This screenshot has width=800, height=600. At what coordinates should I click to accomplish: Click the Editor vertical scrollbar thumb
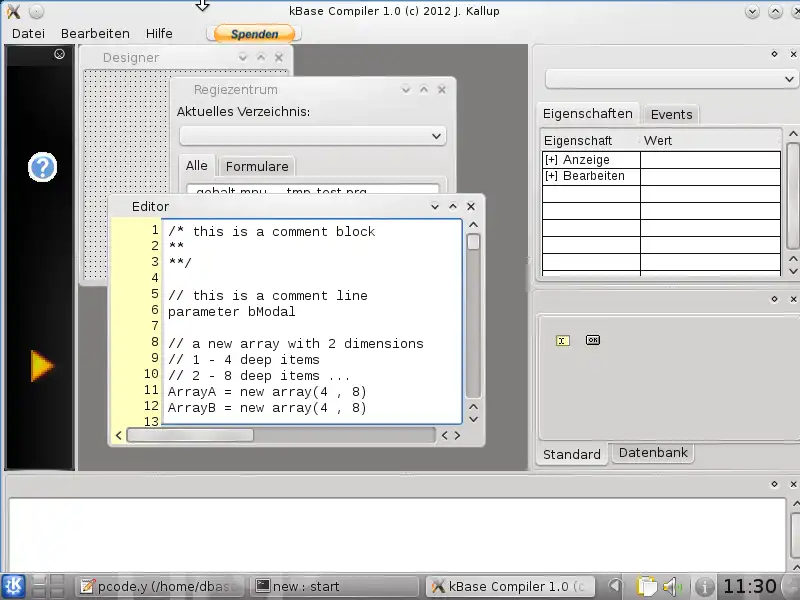[x=473, y=241]
